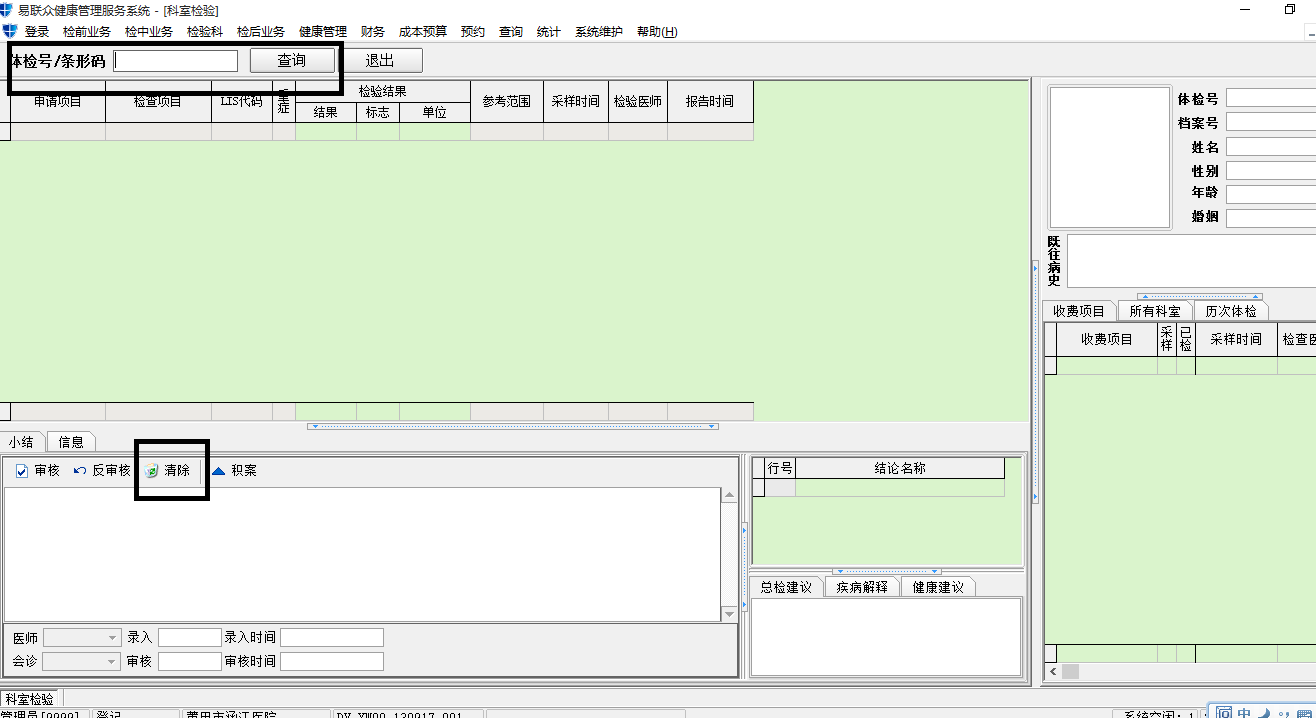Screen dimensions: 1316x718
Task: Open the 医师 dropdown
Action: coord(112,637)
